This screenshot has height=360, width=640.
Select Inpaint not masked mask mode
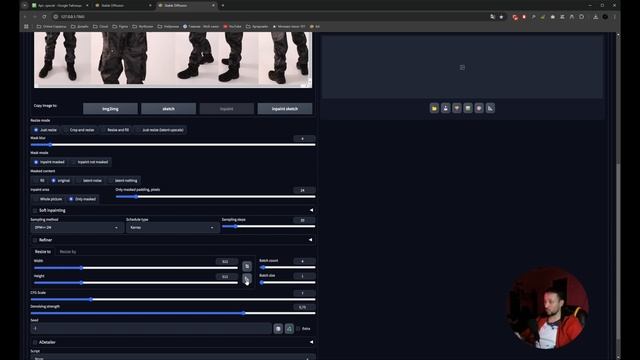[x=90, y=162]
